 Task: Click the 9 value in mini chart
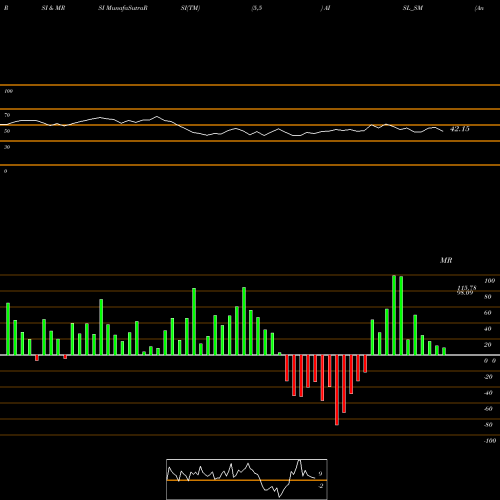pyautogui.click(x=320, y=474)
